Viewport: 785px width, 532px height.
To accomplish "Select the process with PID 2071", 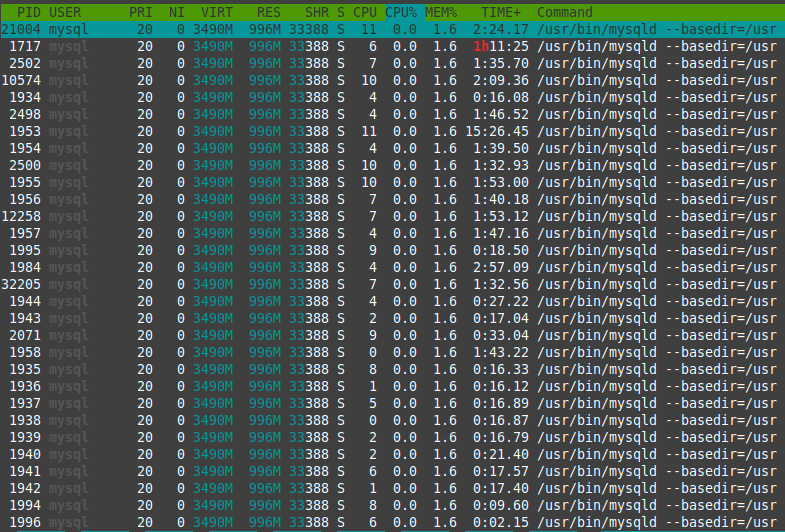I will click(26, 335).
